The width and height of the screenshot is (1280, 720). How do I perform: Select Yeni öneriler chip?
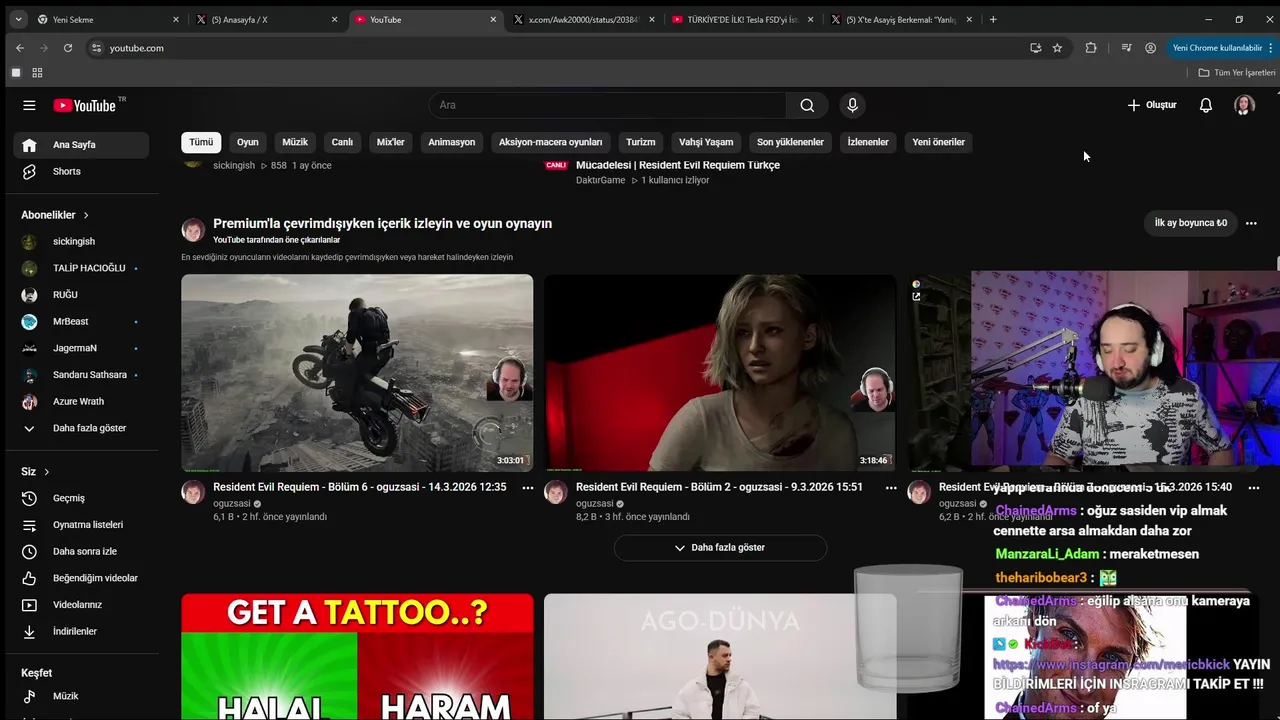938,142
